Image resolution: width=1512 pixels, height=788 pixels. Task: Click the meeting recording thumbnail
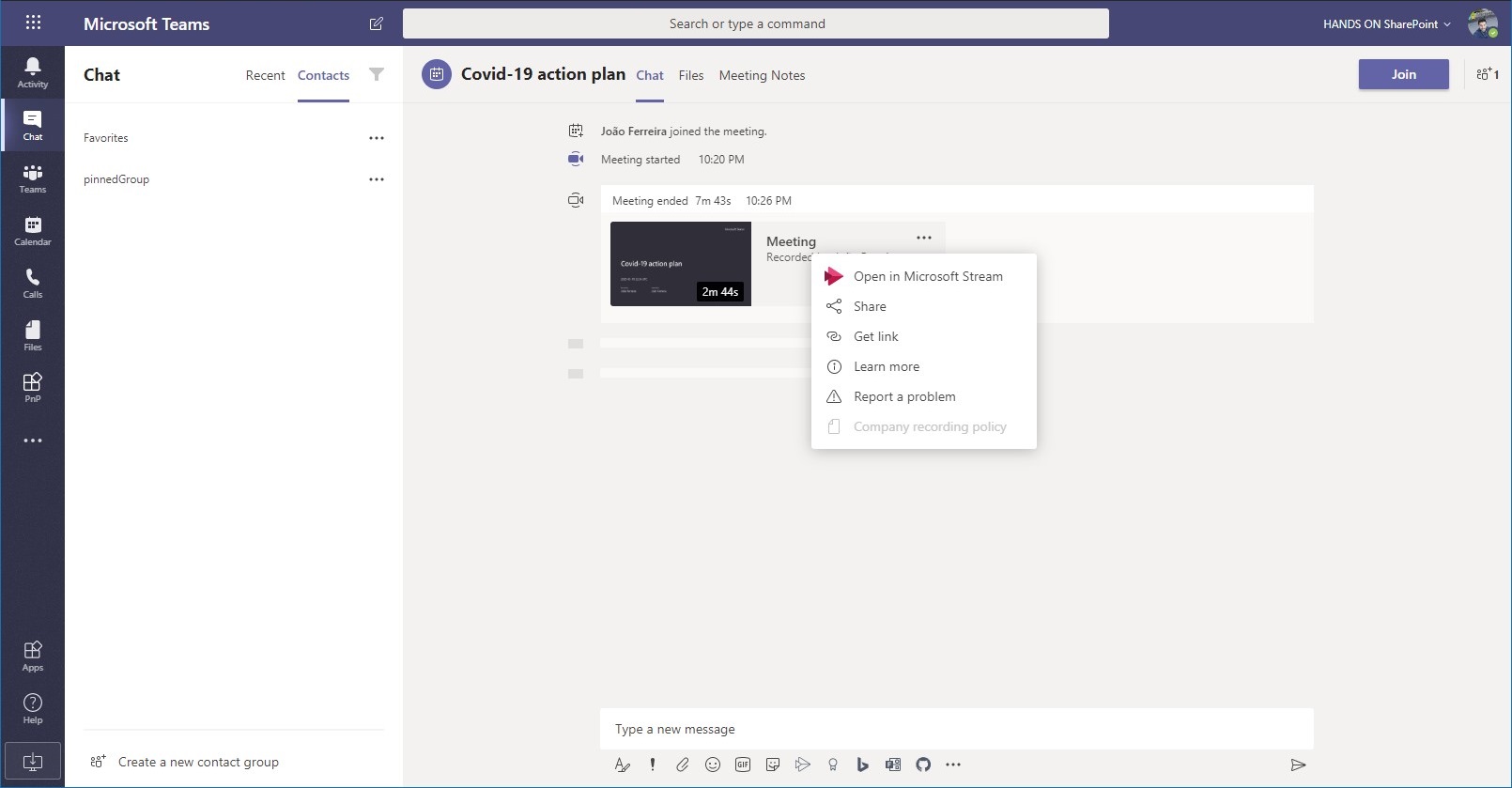(680, 264)
